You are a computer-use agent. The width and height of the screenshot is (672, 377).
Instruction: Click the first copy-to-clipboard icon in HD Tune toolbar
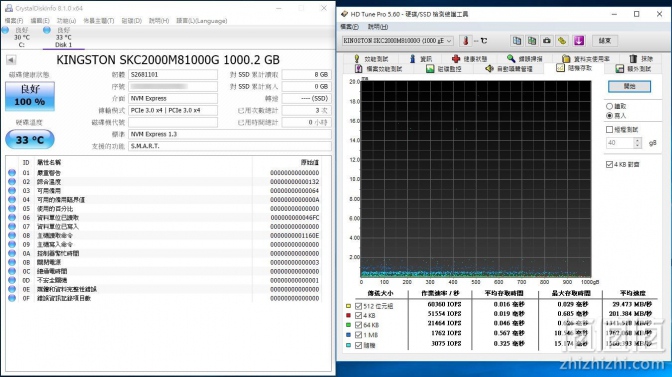517,41
